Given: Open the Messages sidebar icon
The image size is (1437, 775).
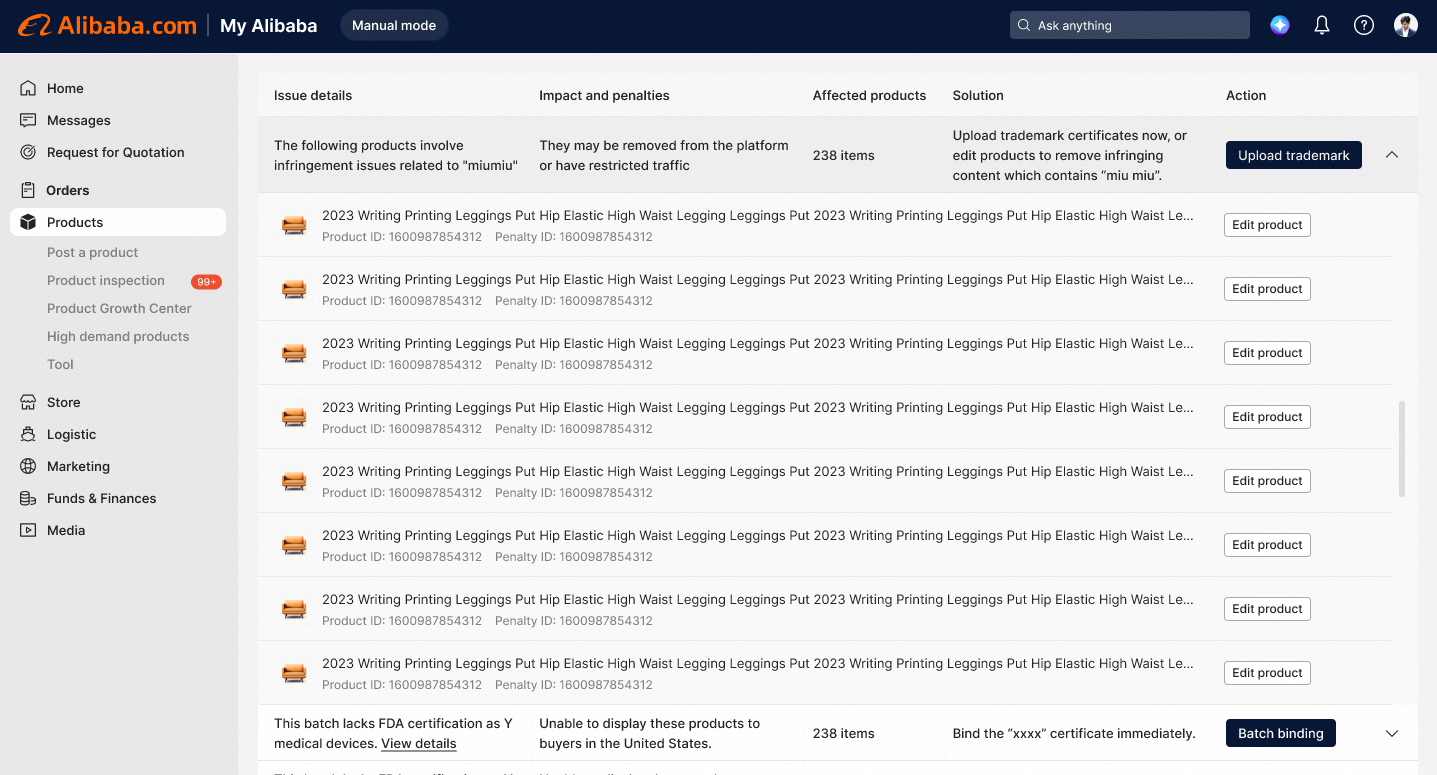Looking at the screenshot, I should [x=28, y=120].
